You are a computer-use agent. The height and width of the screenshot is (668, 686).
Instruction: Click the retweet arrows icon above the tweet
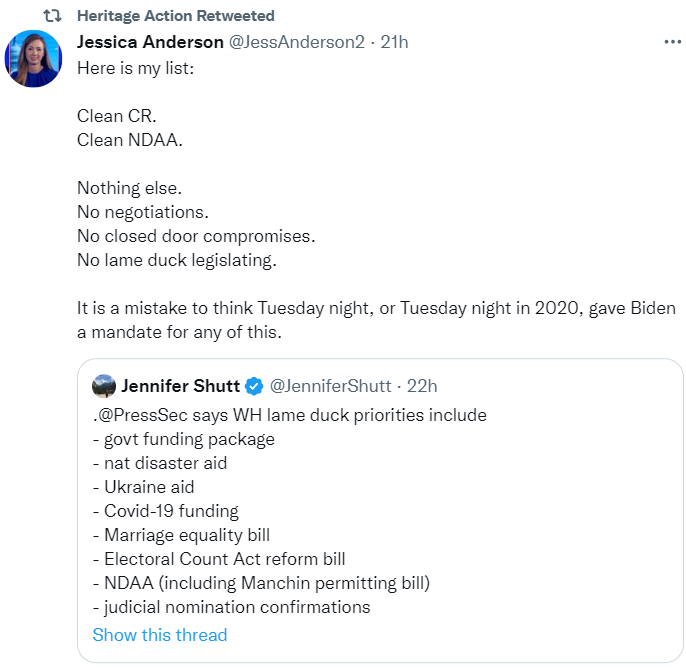coord(52,16)
